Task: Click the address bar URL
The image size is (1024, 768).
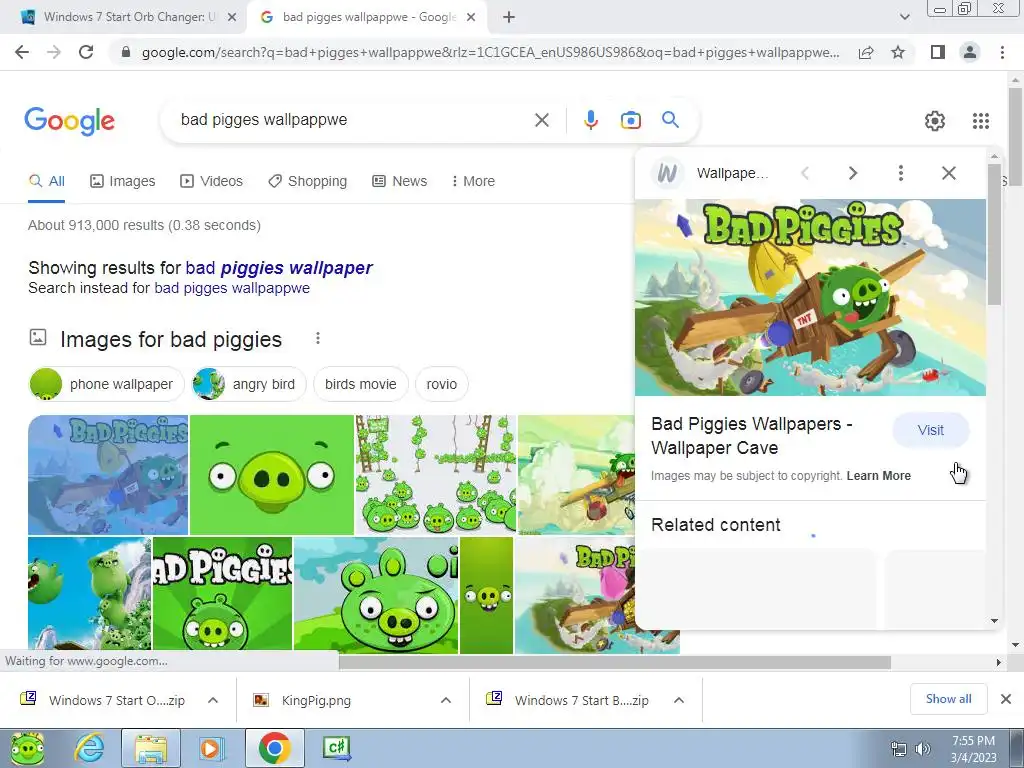Action: tap(490, 52)
